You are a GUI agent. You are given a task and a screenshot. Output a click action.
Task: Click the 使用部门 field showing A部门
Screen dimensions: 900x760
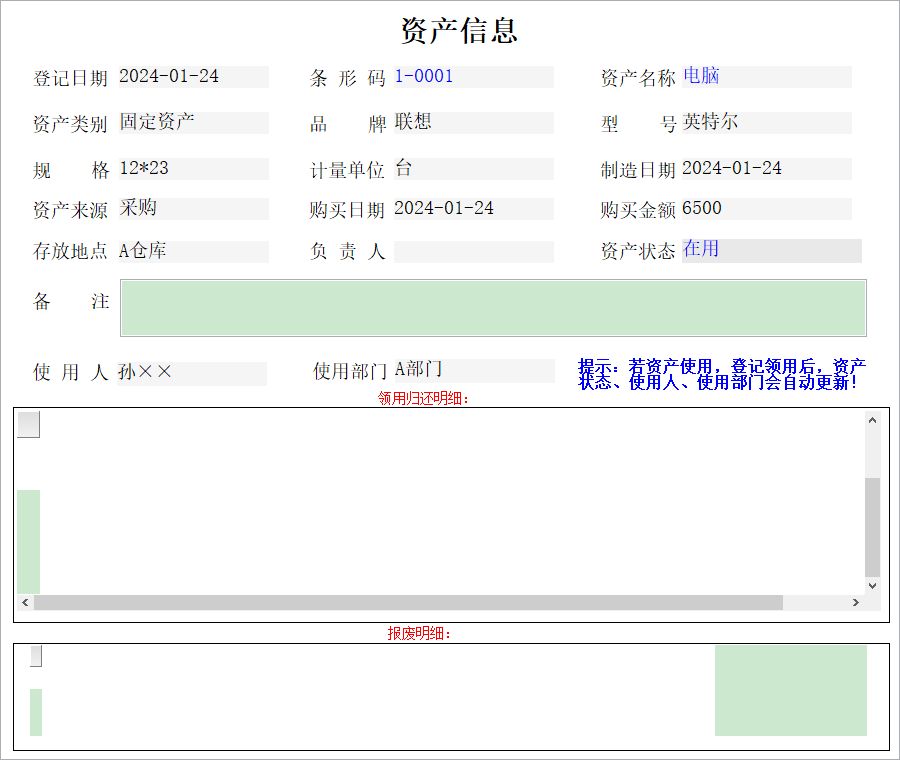474,371
